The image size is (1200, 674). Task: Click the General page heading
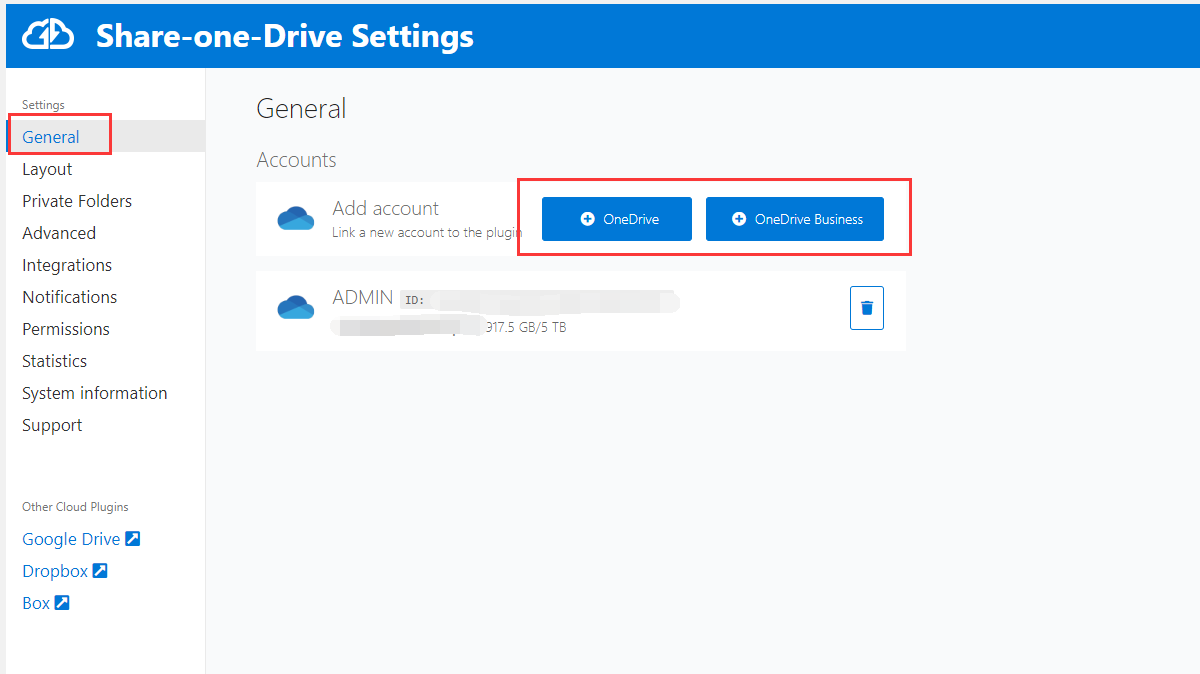click(x=301, y=108)
